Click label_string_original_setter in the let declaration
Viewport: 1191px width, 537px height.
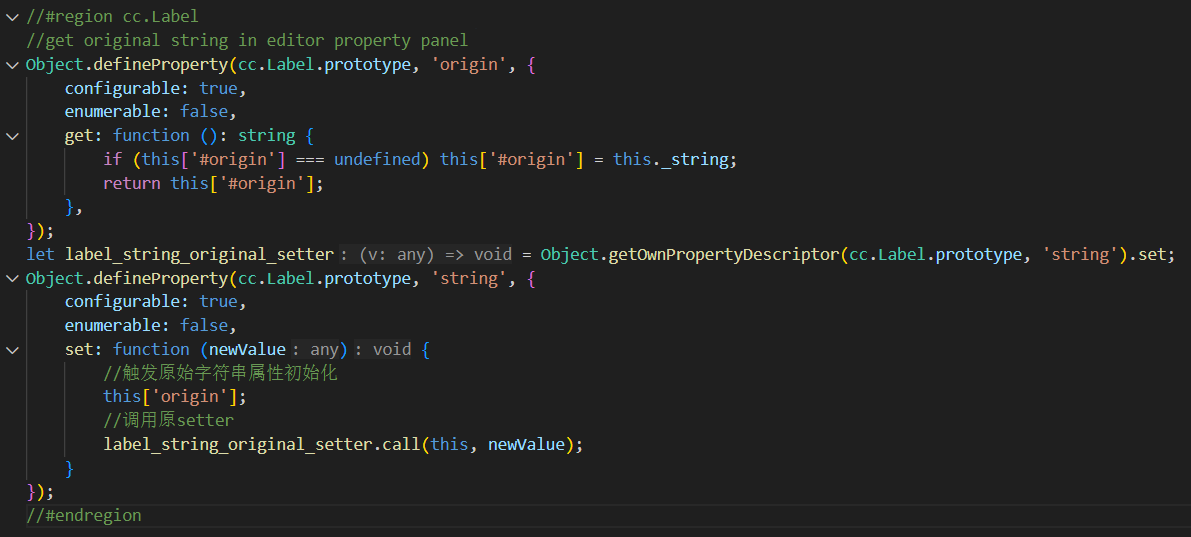(x=200, y=254)
